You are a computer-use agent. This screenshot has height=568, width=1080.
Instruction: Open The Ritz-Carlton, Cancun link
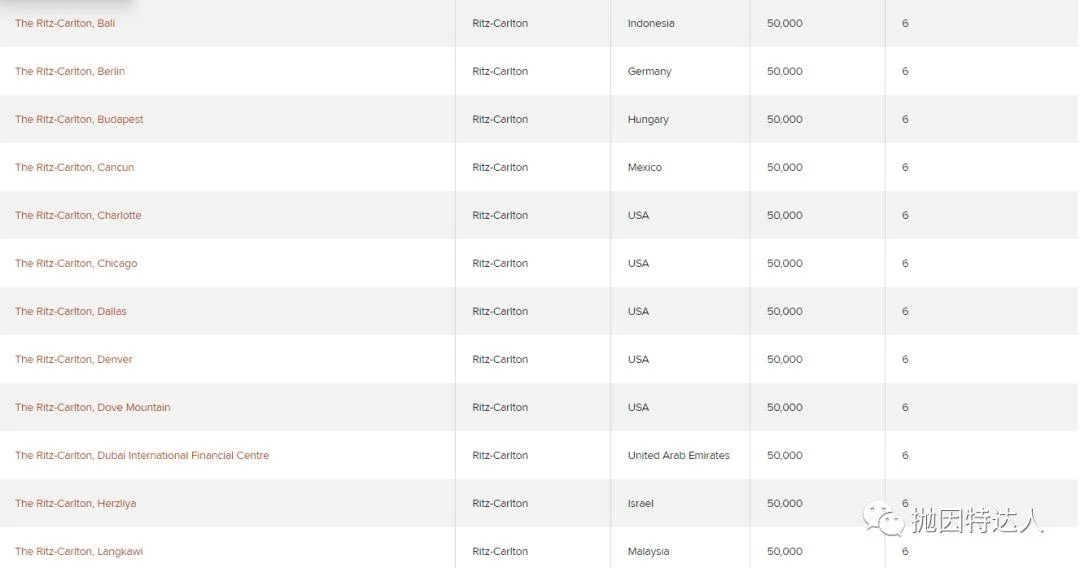74,167
